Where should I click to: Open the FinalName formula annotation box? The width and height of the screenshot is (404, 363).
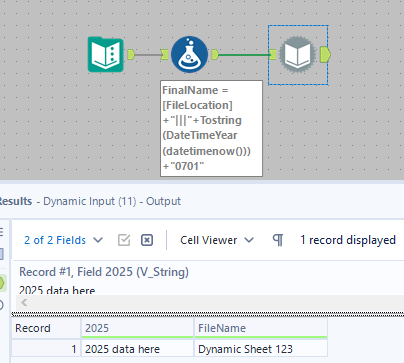(x=211, y=128)
